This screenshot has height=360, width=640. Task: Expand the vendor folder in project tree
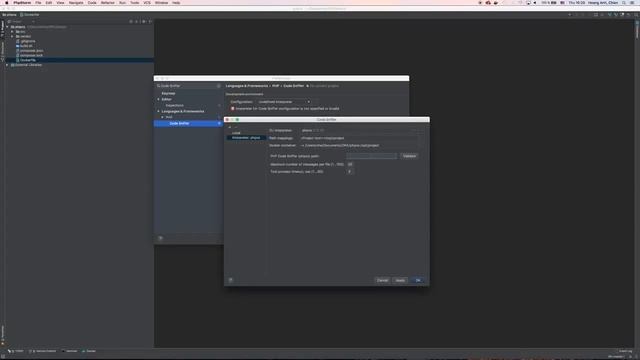click(x=12, y=36)
